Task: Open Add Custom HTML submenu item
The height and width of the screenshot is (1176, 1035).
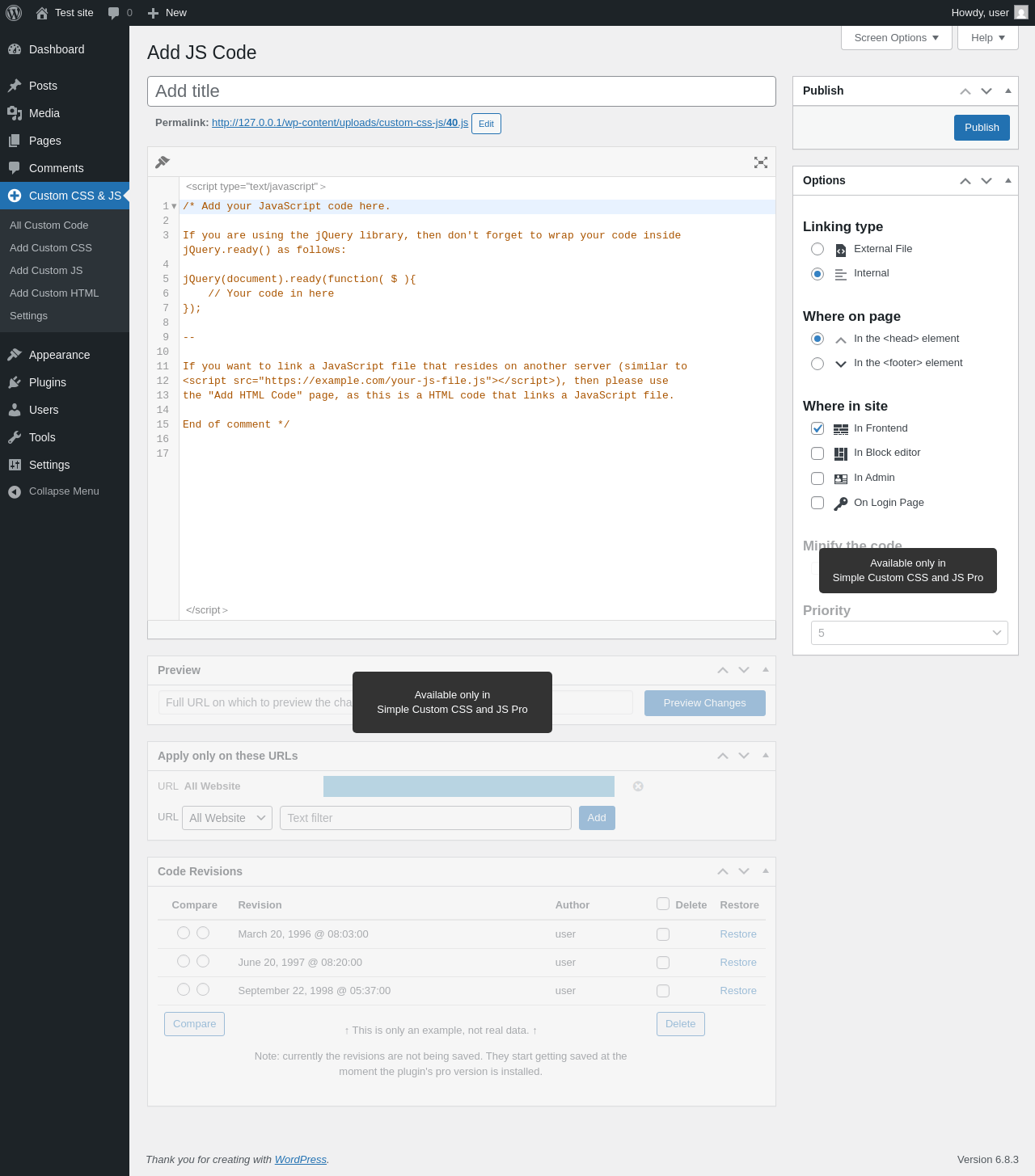Action: (x=54, y=293)
